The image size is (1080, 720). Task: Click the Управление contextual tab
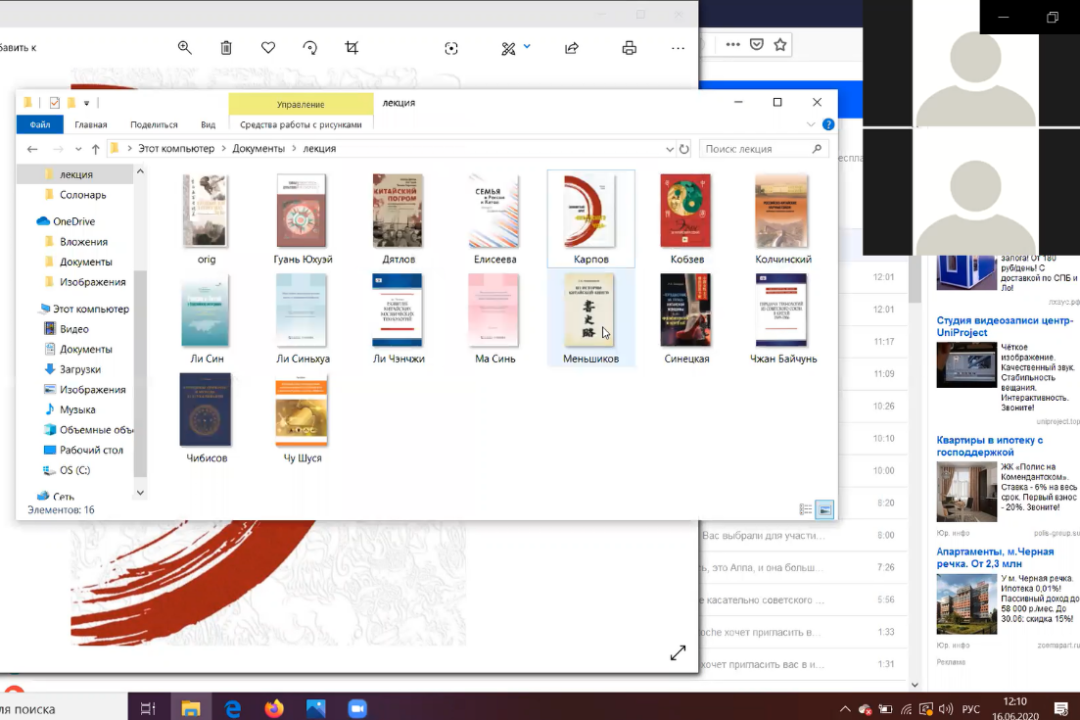pyautogui.click(x=301, y=104)
